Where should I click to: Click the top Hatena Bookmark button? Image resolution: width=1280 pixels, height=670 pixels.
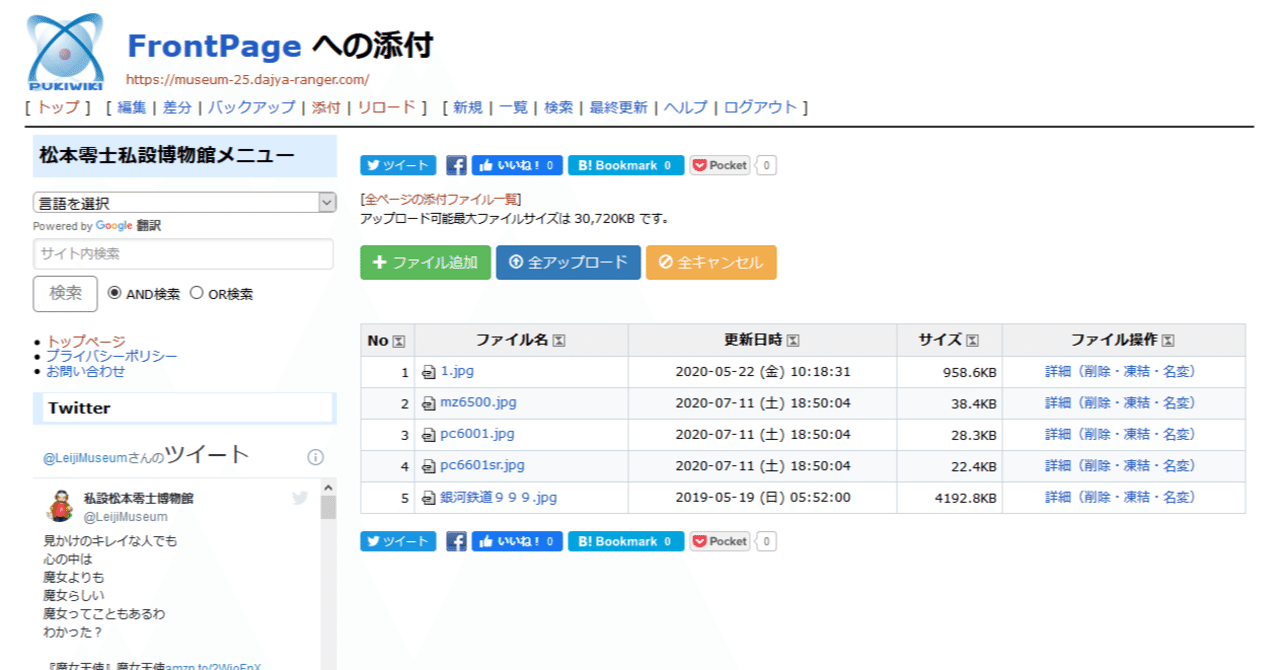point(626,166)
